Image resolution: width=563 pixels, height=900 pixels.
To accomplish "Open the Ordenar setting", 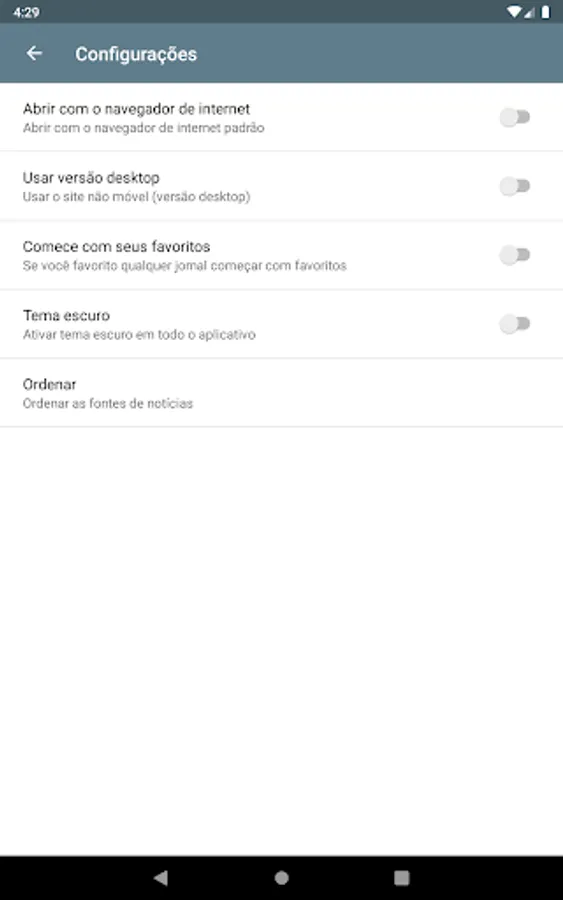I will (x=281, y=393).
